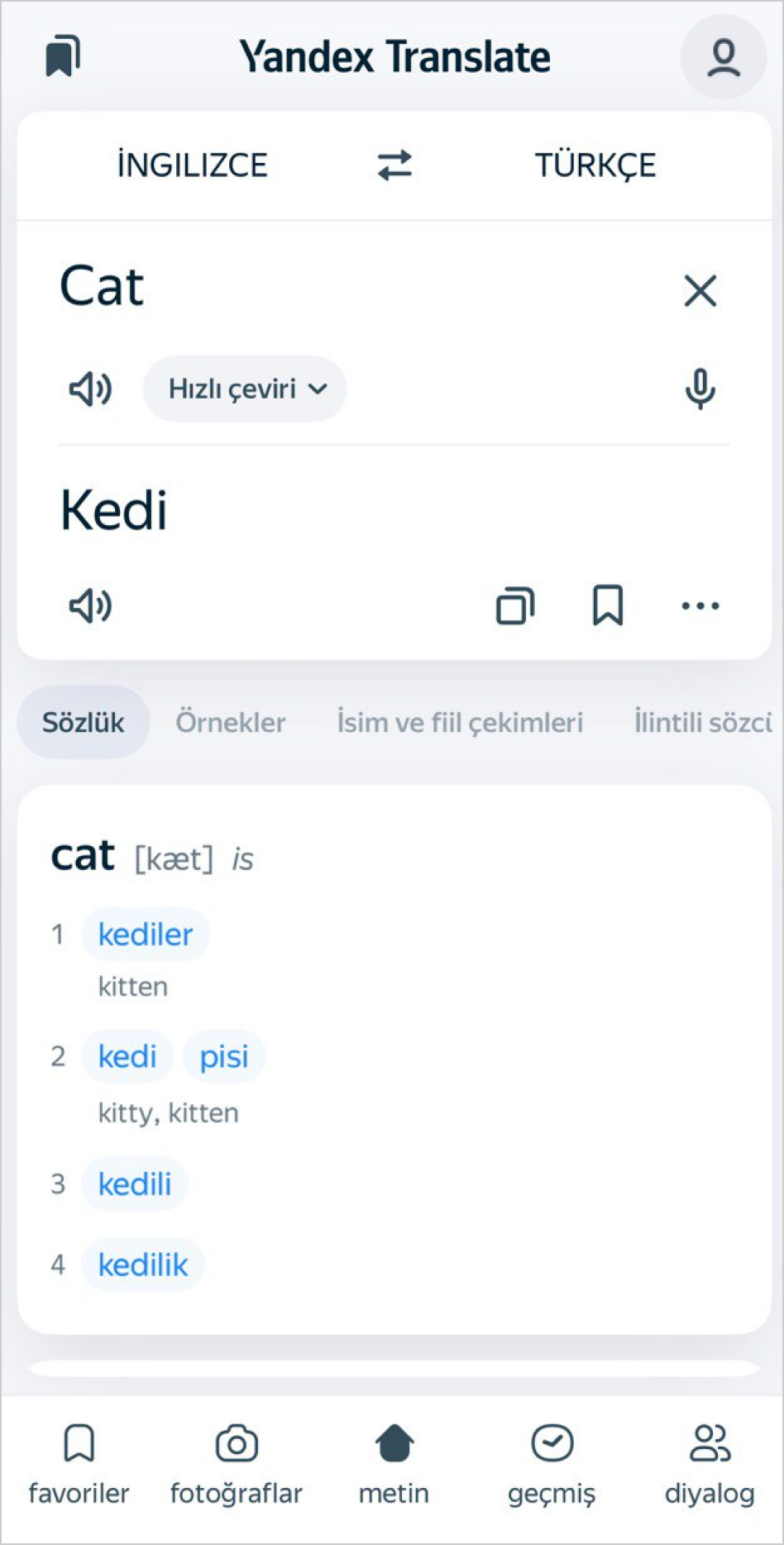Viewport: 784px width, 1545px height.
Task: Choose target language Türkçe
Action: [x=595, y=165]
